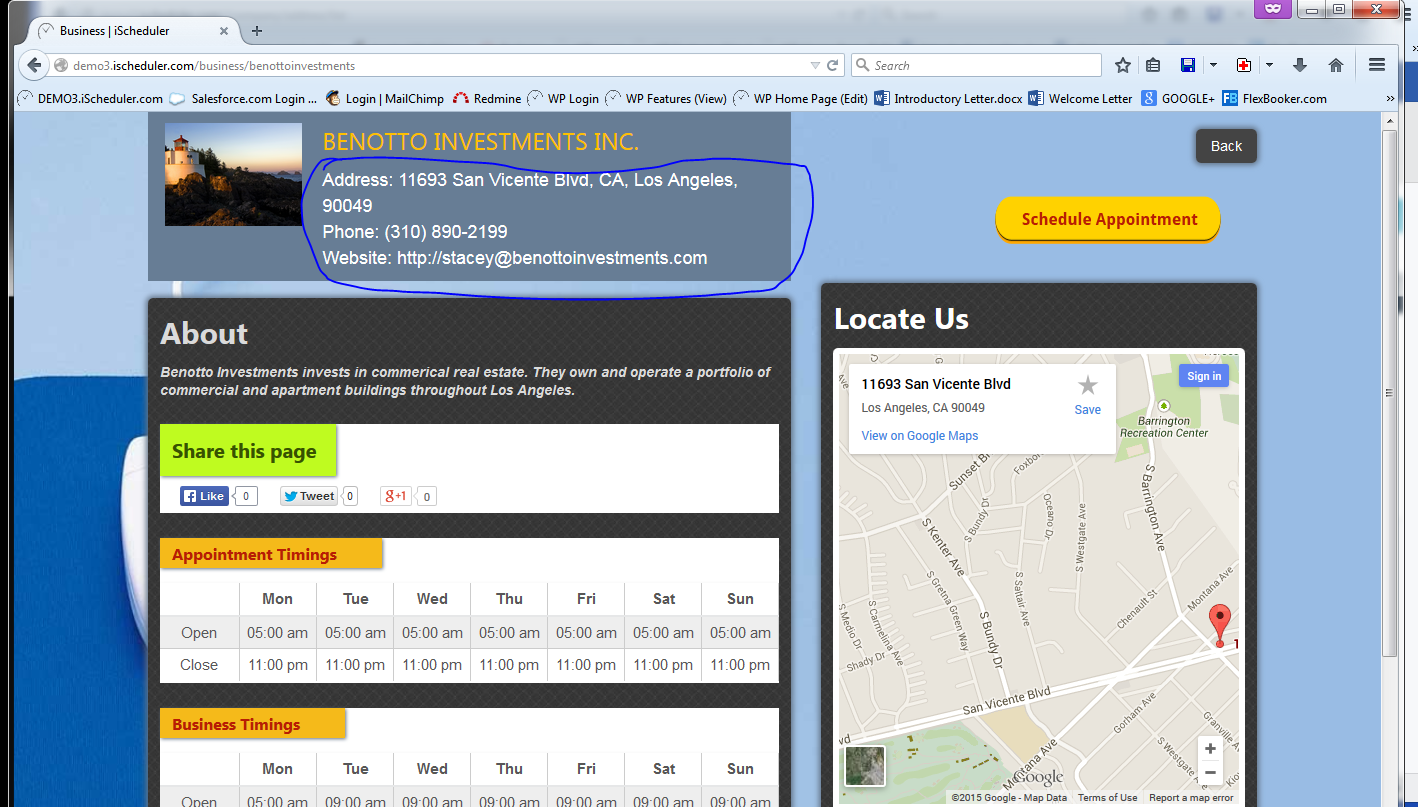Viewport: 1418px width, 807px height.
Task: Open the WP Login bookmark
Action: [564, 98]
